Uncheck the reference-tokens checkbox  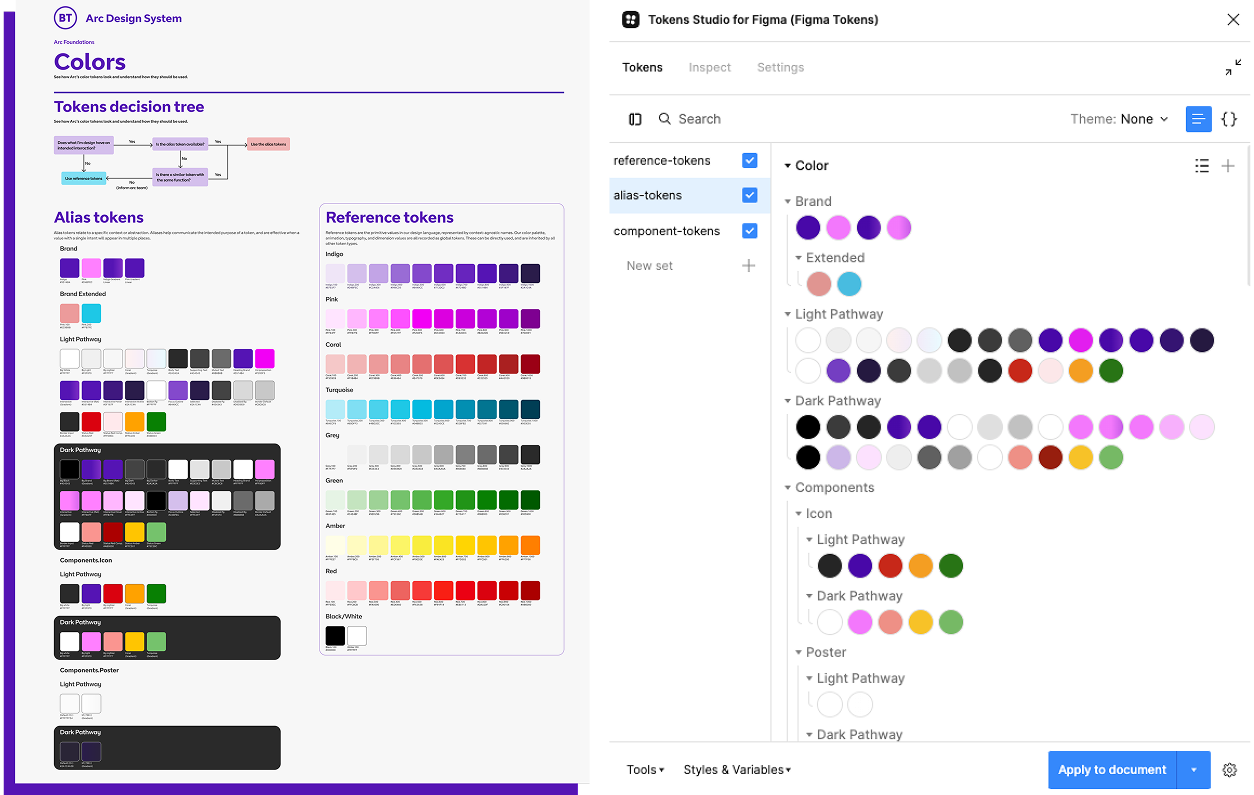[750, 161]
